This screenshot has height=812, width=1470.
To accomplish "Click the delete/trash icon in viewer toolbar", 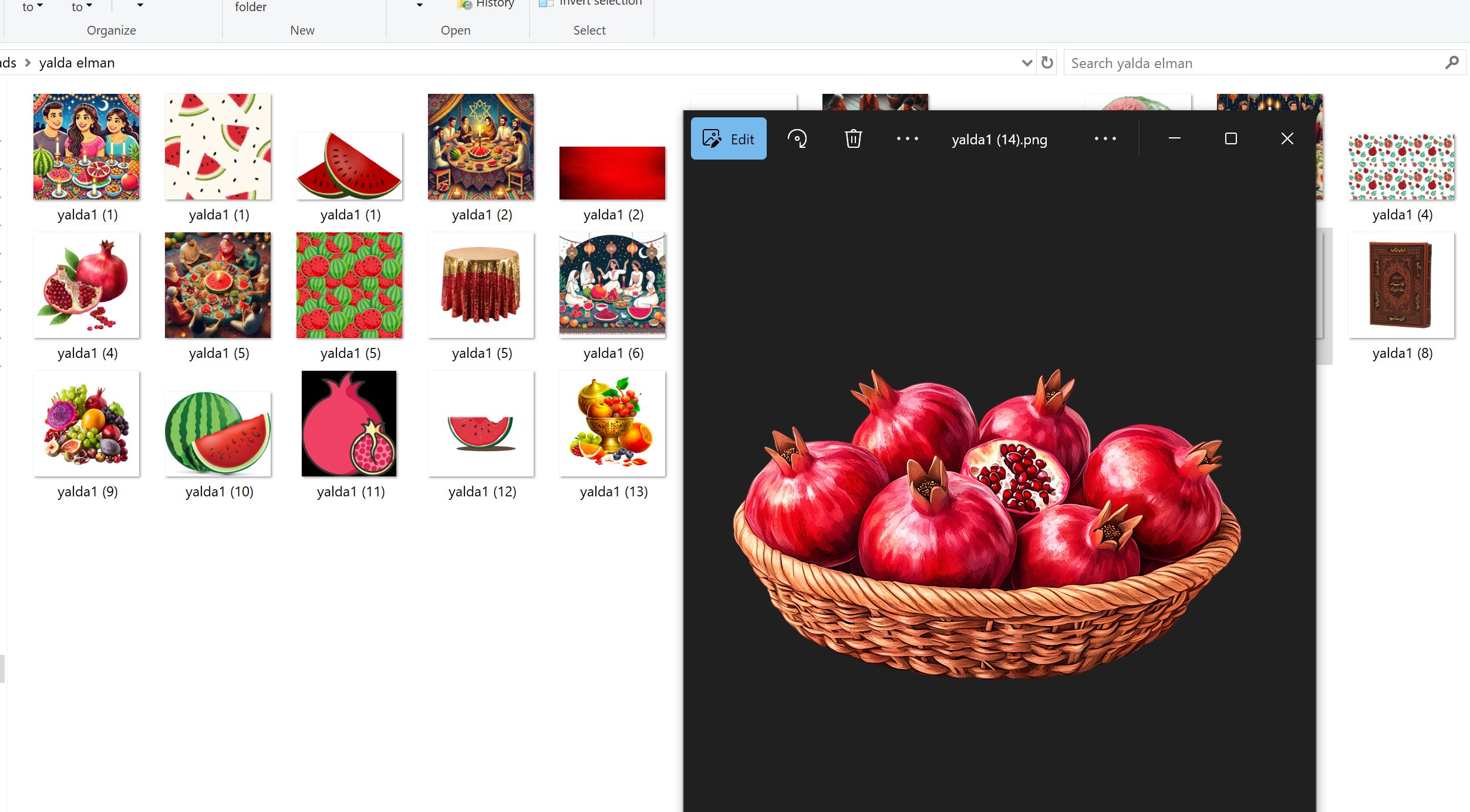I will [854, 138].
